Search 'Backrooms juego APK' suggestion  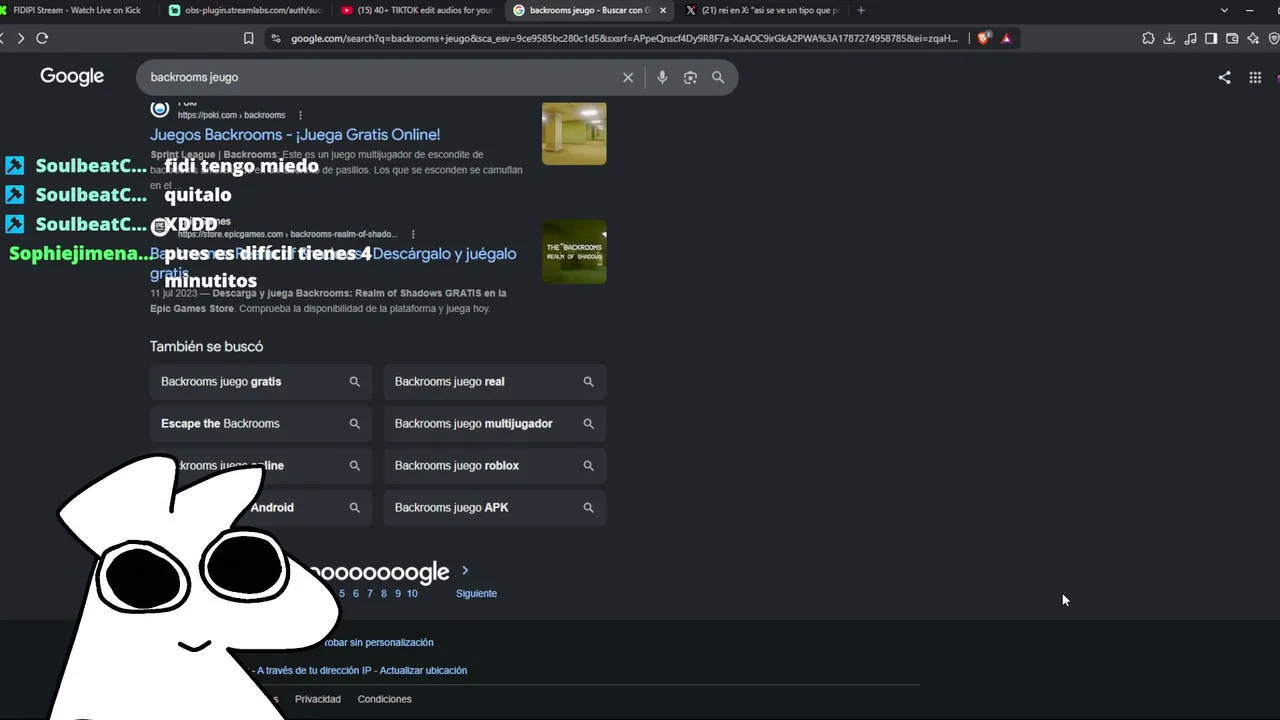tap(495, 508)
